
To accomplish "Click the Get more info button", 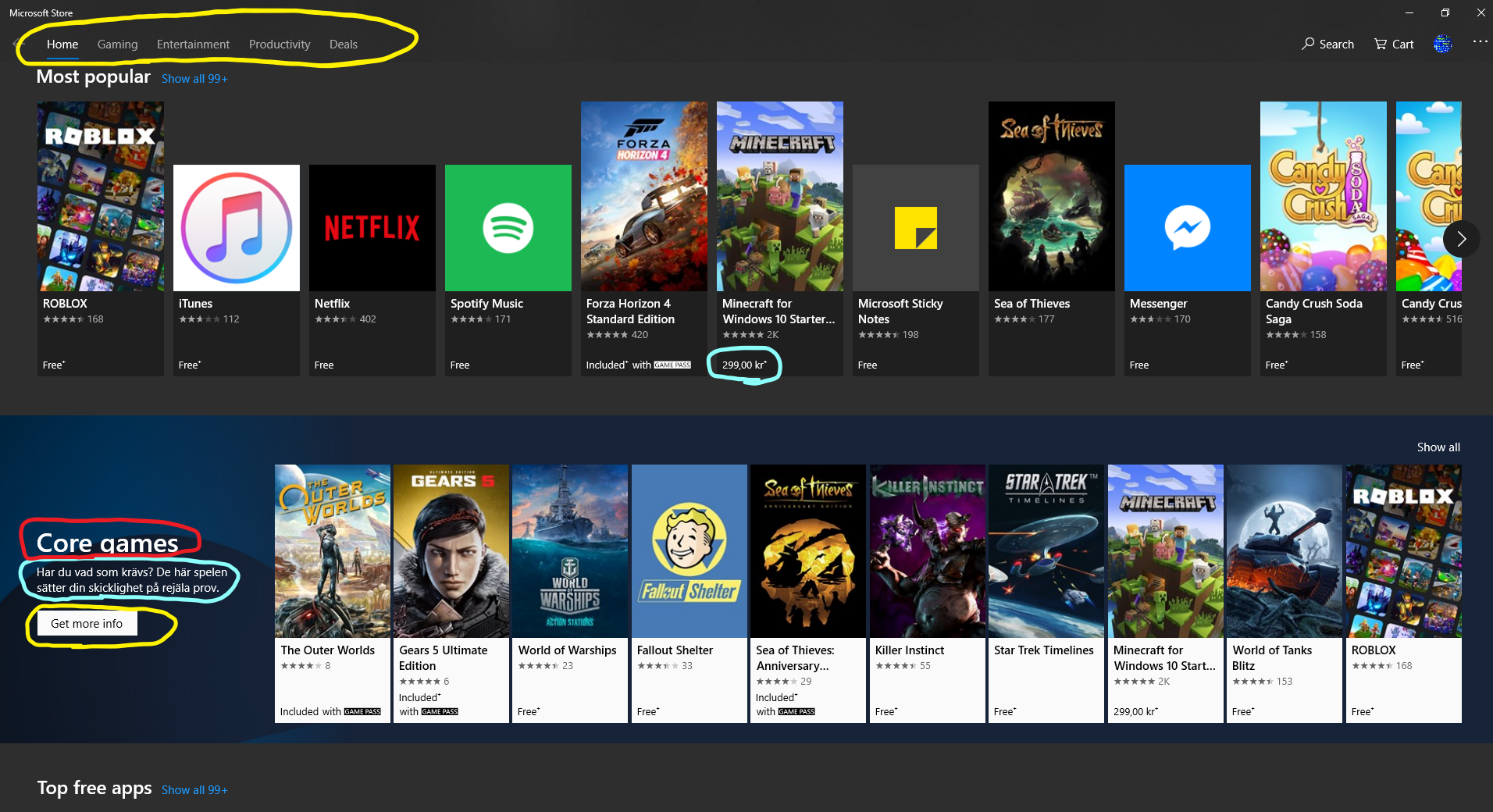I will [87, 624].
